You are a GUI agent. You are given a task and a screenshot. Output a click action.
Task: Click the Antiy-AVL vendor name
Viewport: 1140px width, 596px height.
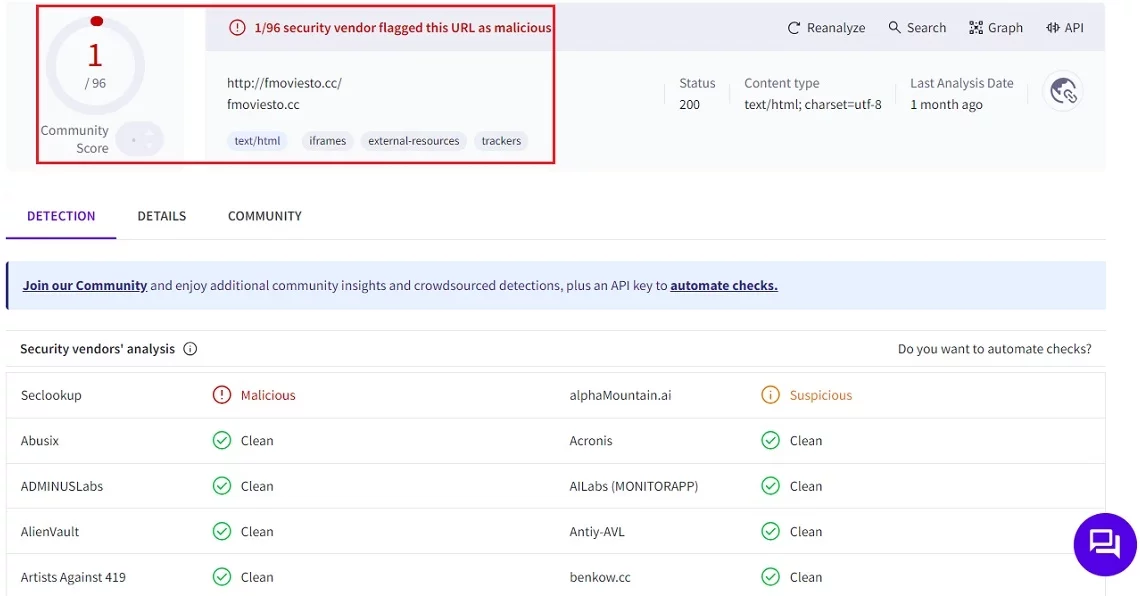point(597,531)
